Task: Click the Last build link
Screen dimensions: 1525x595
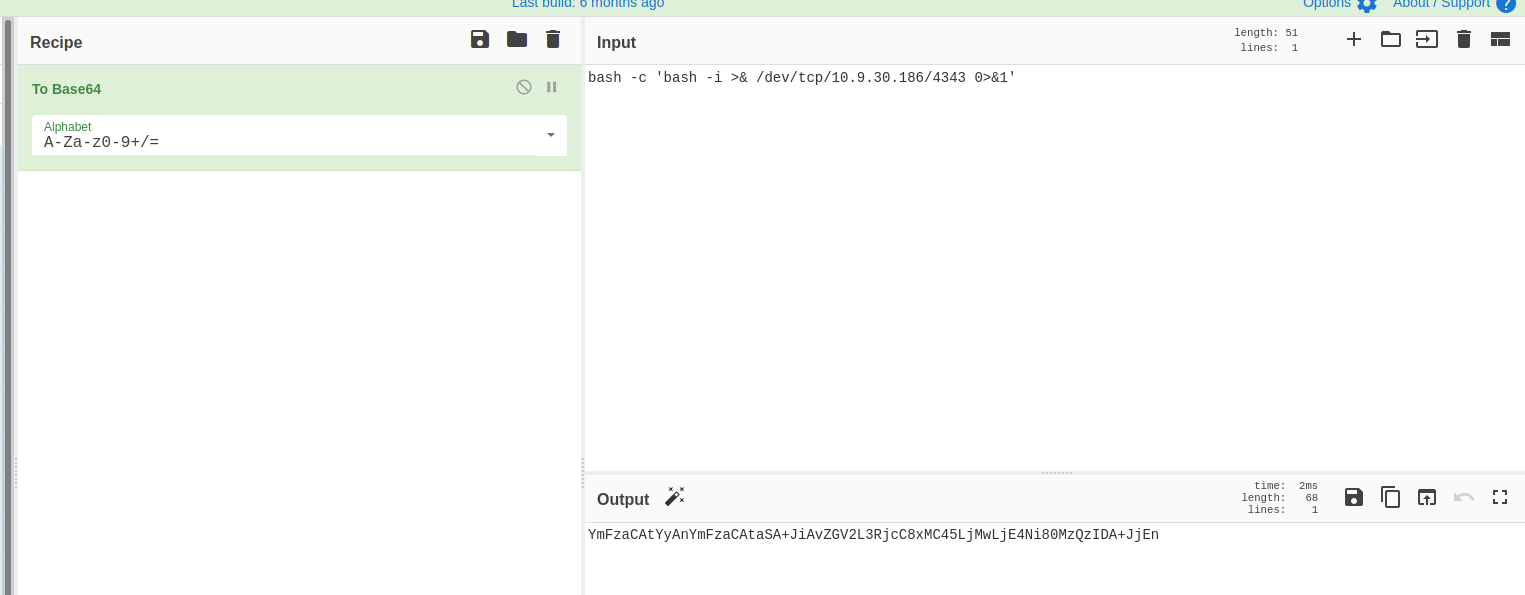Action: pyautogui.click(x=588, y=4)
